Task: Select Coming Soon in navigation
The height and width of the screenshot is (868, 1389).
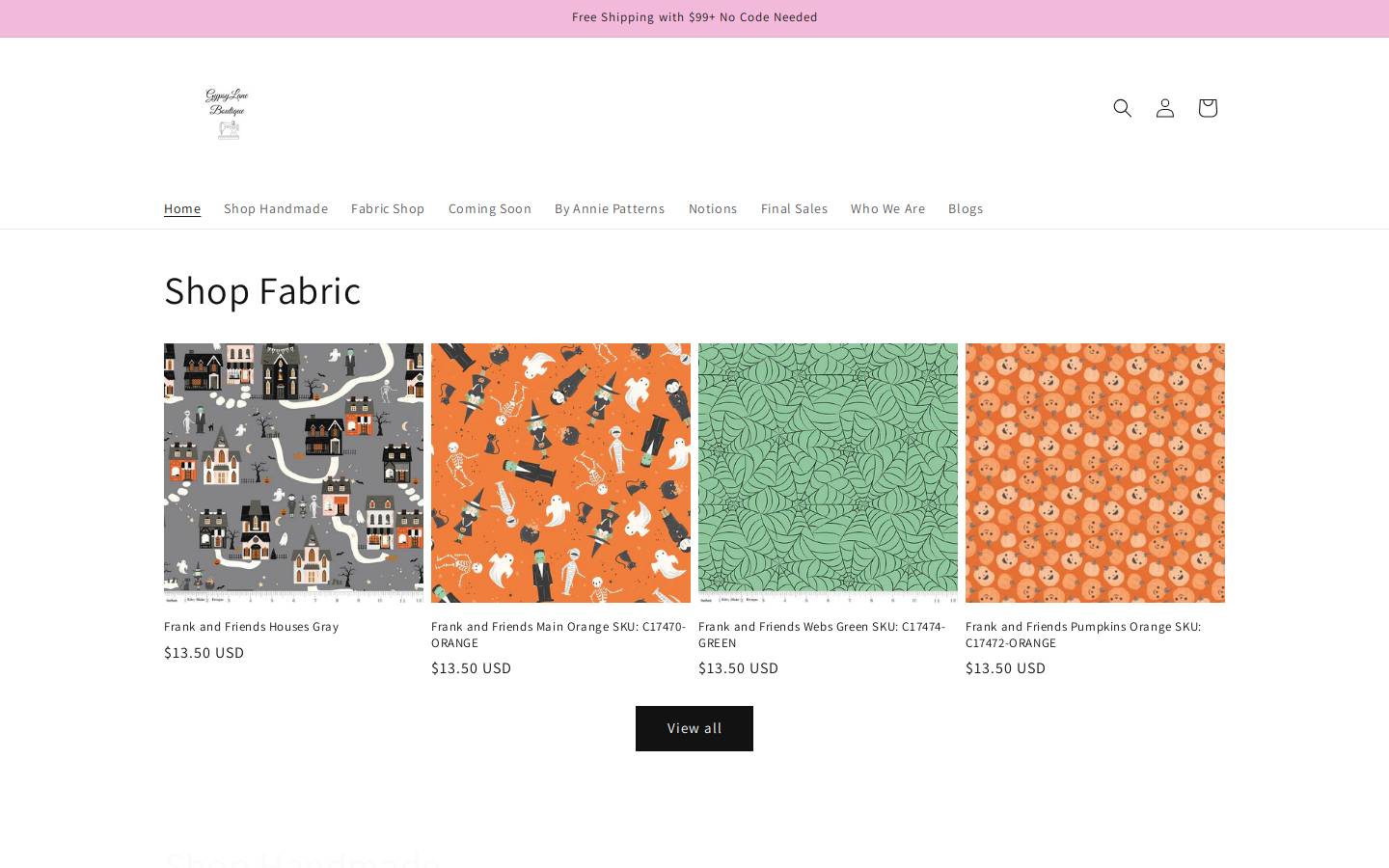Action: pyautogui.click(x=489, y=208)
